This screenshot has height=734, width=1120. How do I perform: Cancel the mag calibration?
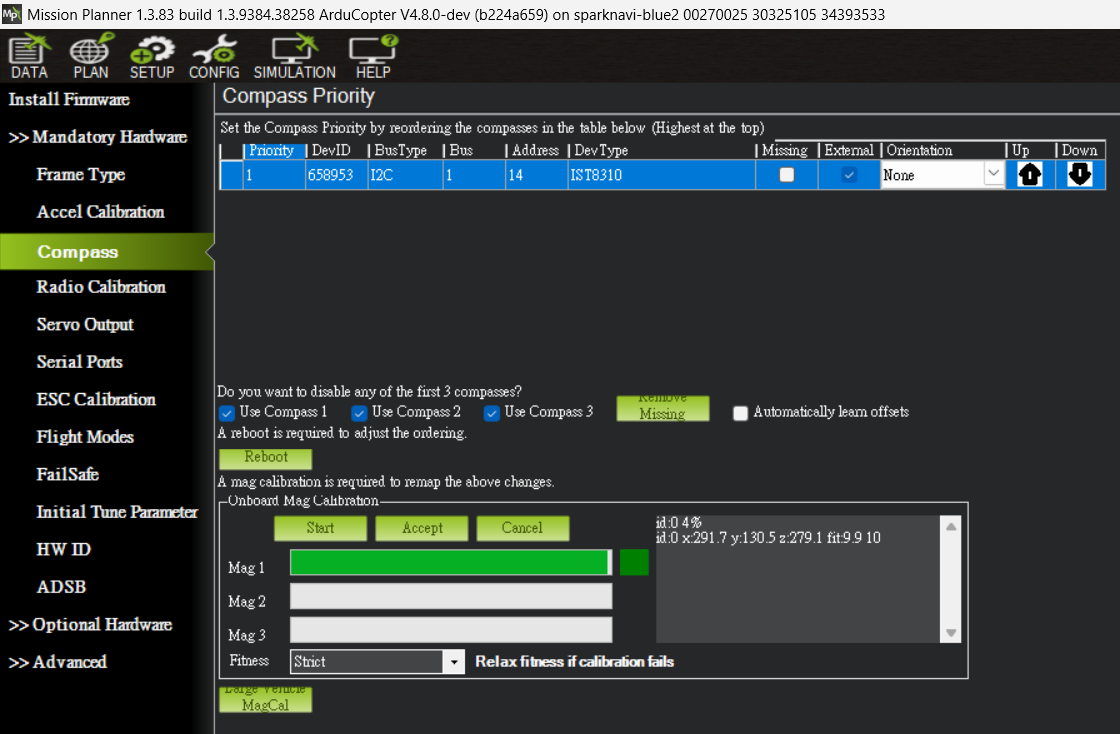click(522, 528)
